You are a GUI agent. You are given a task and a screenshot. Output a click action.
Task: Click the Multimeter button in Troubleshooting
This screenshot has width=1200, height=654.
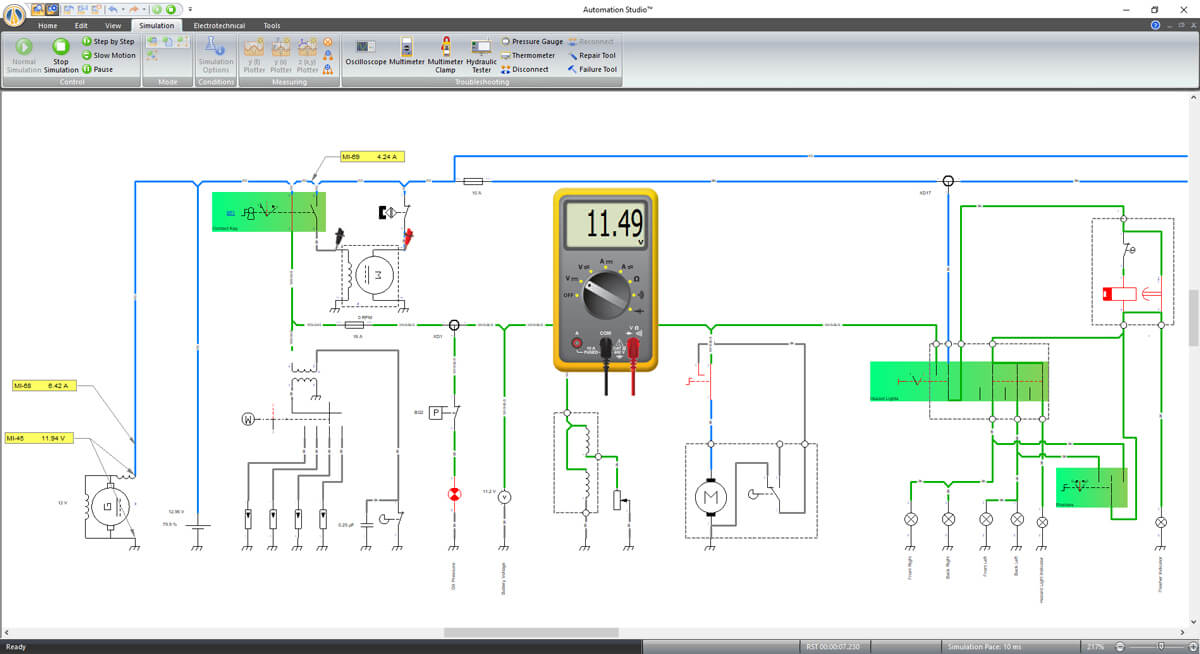[407, 54]
